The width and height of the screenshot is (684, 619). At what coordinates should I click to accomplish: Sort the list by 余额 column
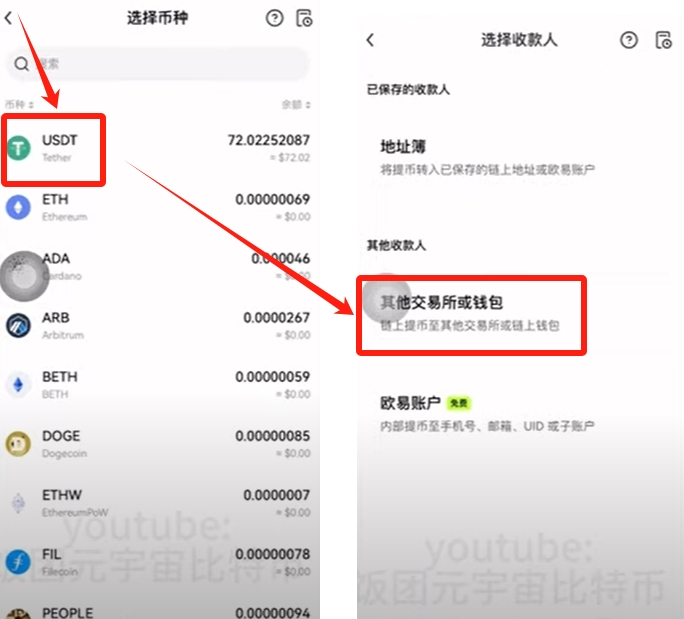[296, 105]
